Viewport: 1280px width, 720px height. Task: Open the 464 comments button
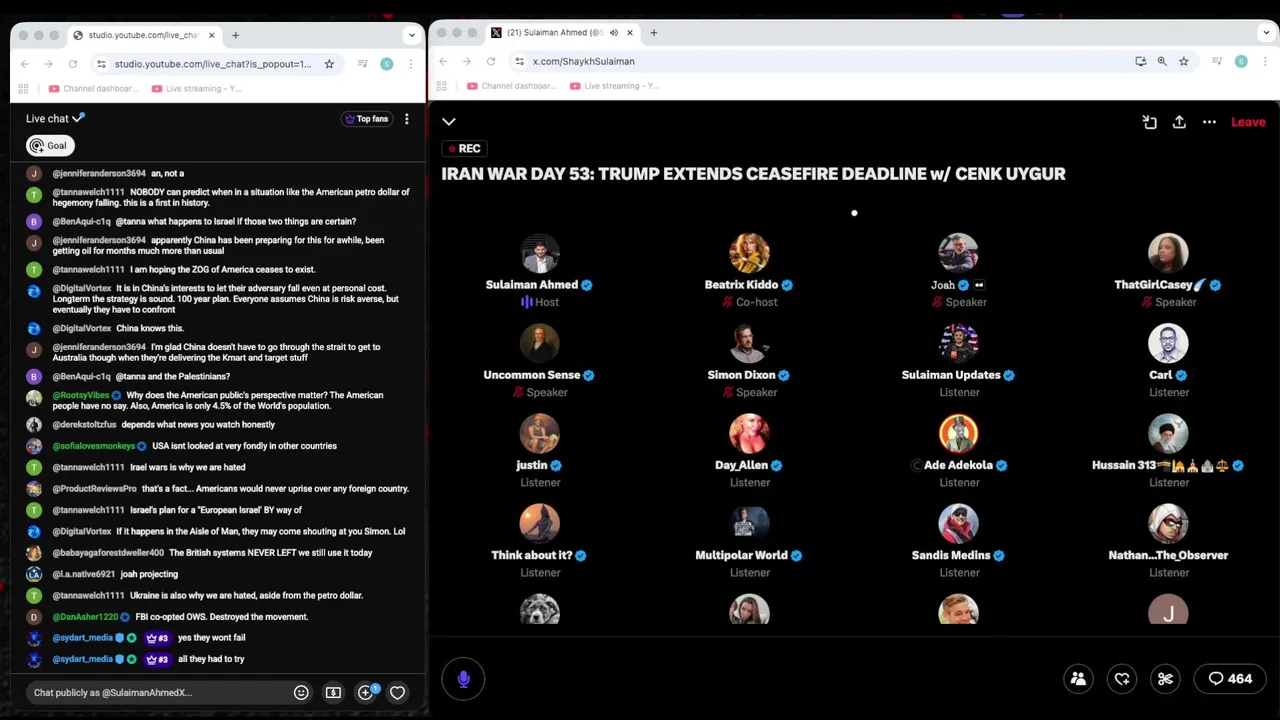point(1230,679)
